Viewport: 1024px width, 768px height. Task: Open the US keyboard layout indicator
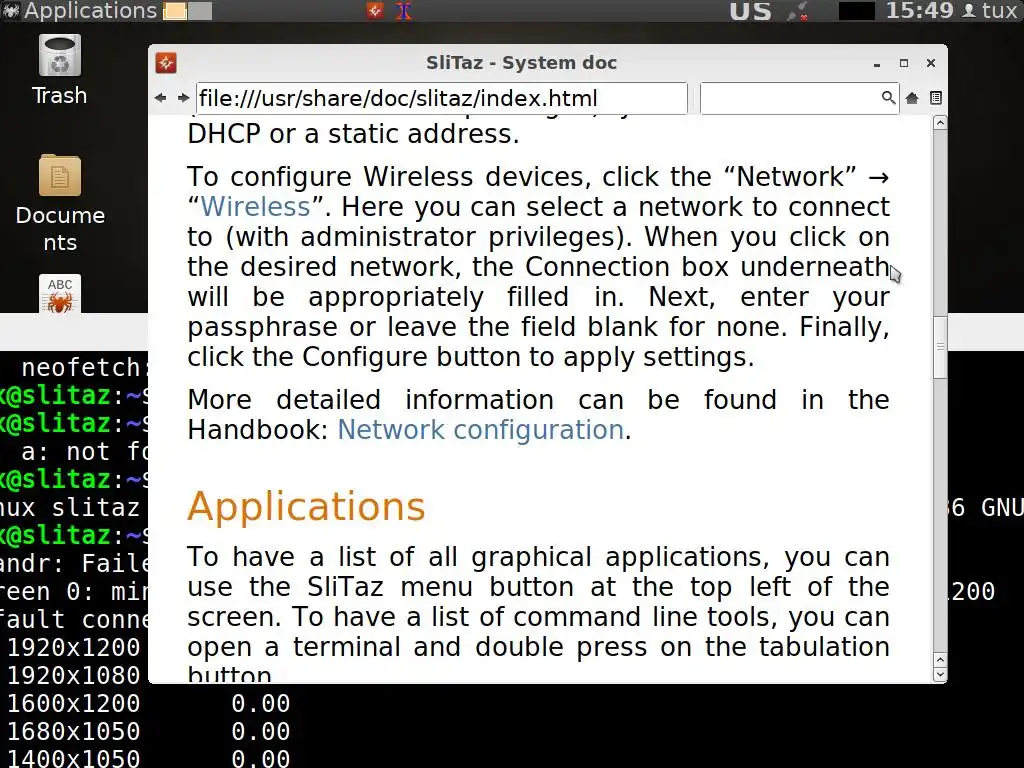pyautogui.click(x=750, y=11)
